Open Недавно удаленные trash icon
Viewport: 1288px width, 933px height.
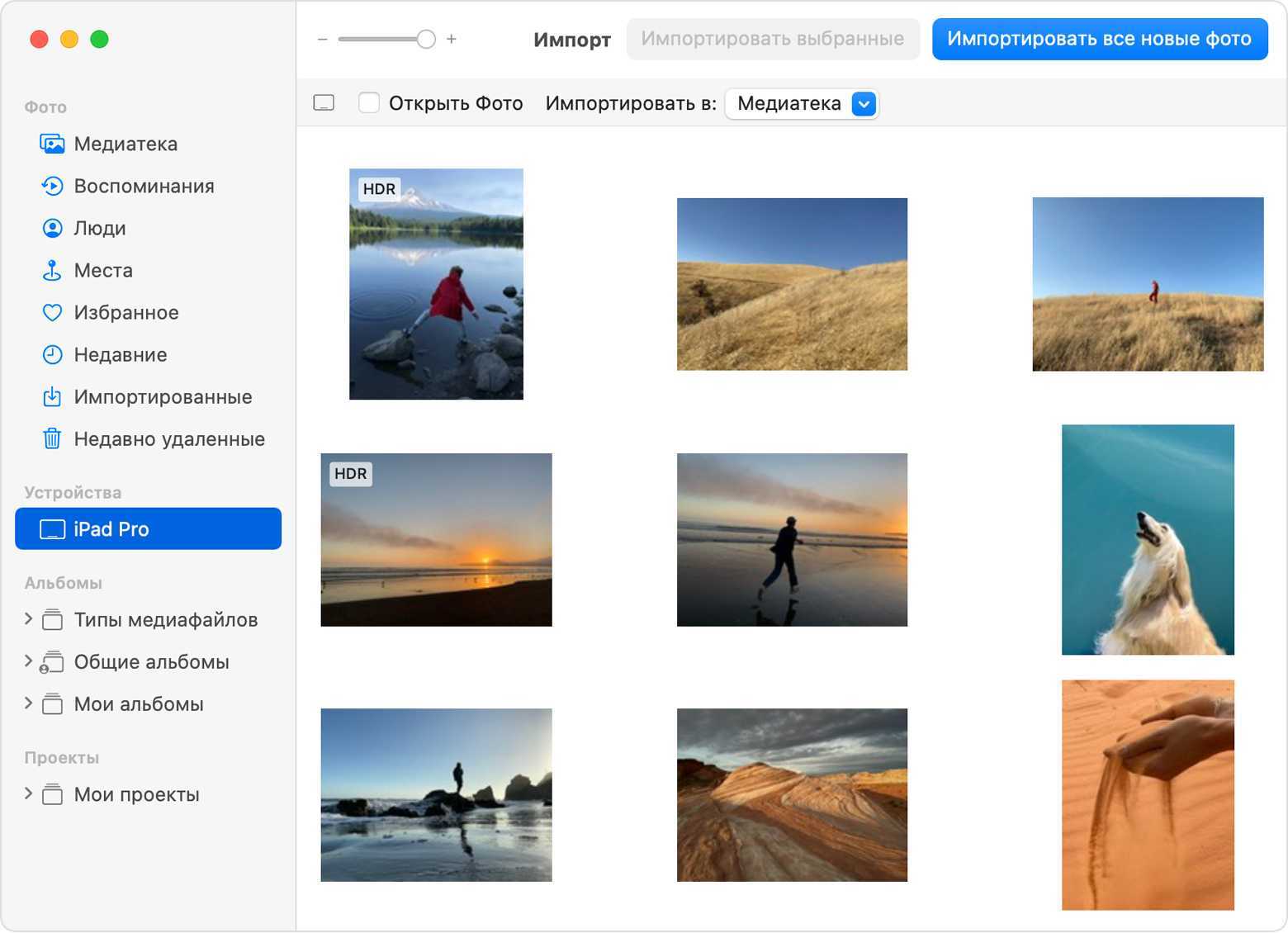(x=52, y=439)
